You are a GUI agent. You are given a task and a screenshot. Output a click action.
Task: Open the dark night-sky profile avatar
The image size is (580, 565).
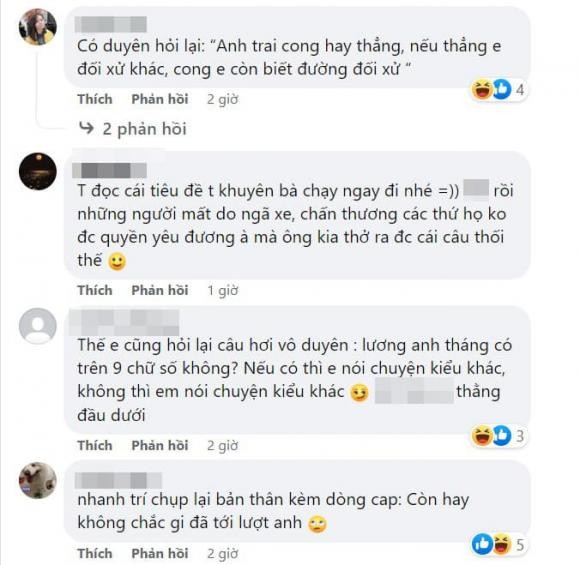pos(38,171)
